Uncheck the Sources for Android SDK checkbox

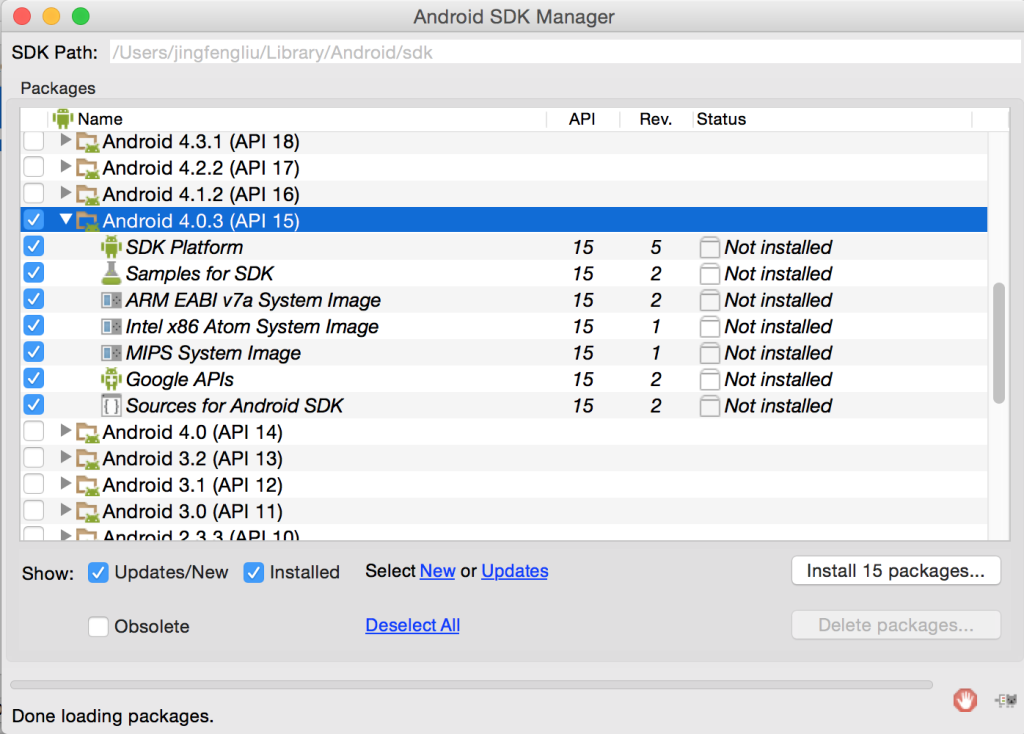(x=33, y=405)
